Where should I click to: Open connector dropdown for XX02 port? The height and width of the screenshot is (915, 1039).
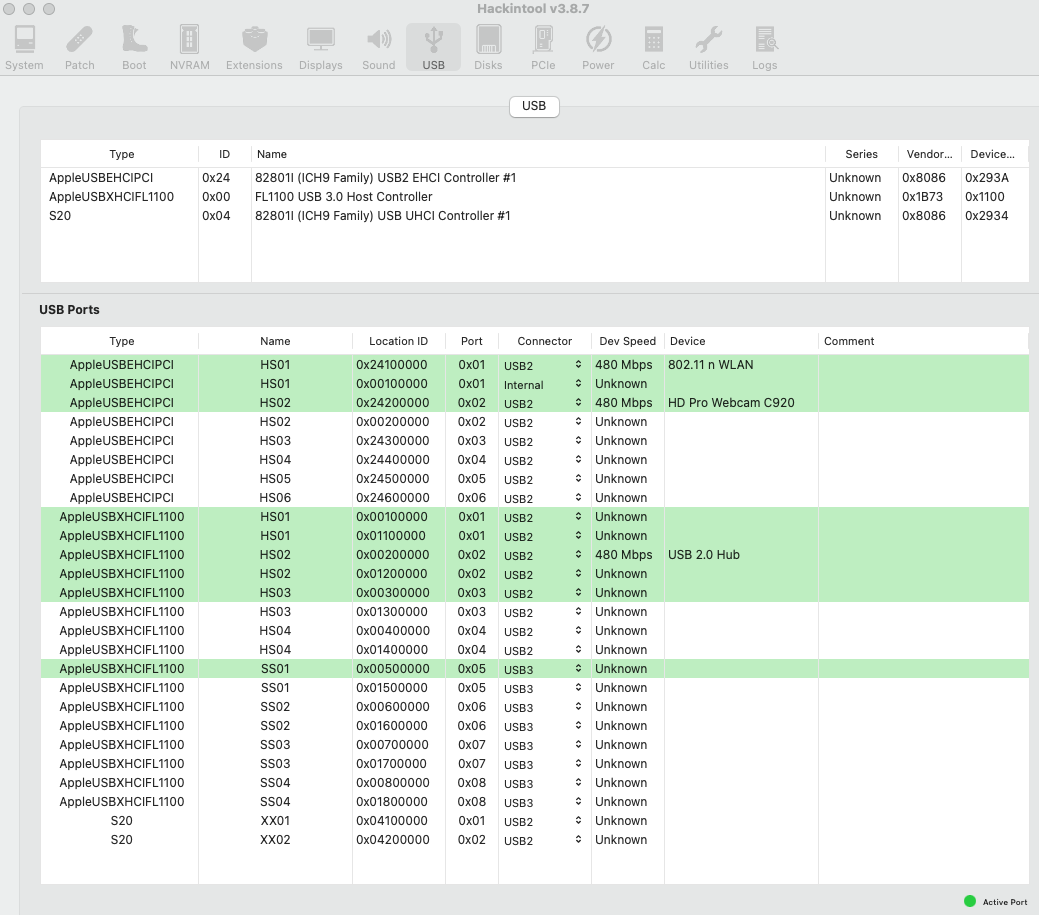[543, 840]
